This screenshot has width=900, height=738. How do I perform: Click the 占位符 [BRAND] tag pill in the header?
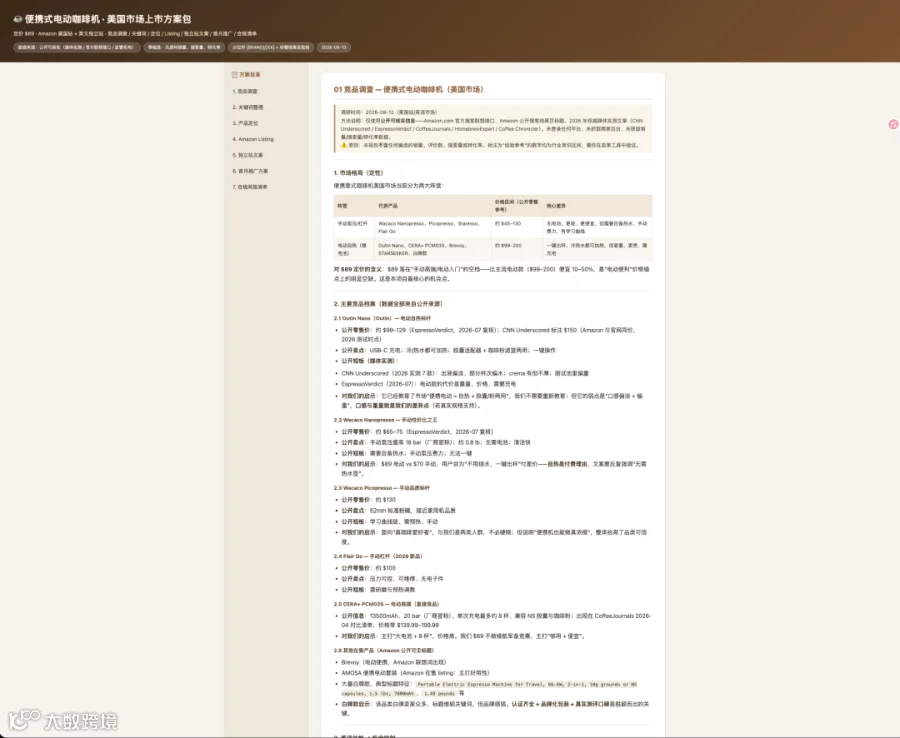pyautogui.click(x=271, y=48)
